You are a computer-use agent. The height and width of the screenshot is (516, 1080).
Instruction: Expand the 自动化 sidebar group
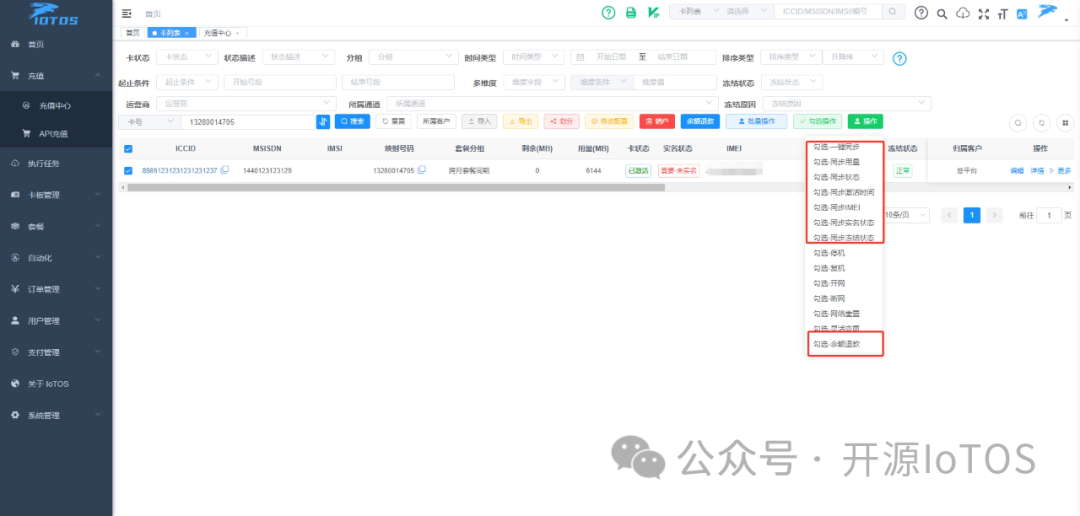point(56,258)
